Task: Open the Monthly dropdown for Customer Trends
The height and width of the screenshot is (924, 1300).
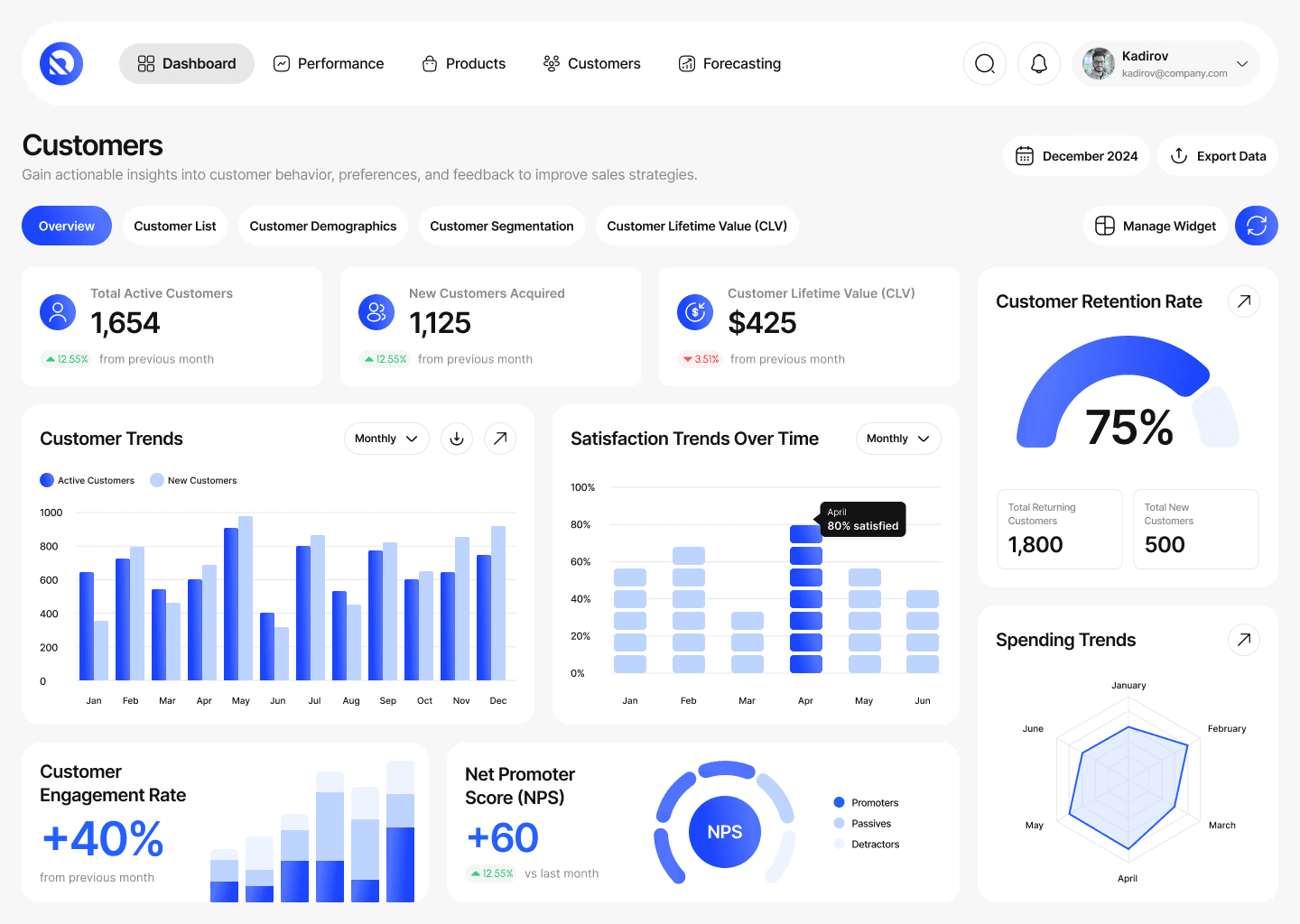Action: [x=386, y=438]
